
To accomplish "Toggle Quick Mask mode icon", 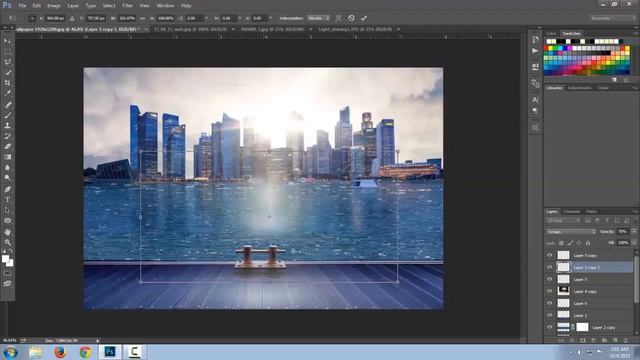I will [x=7, y=273].
